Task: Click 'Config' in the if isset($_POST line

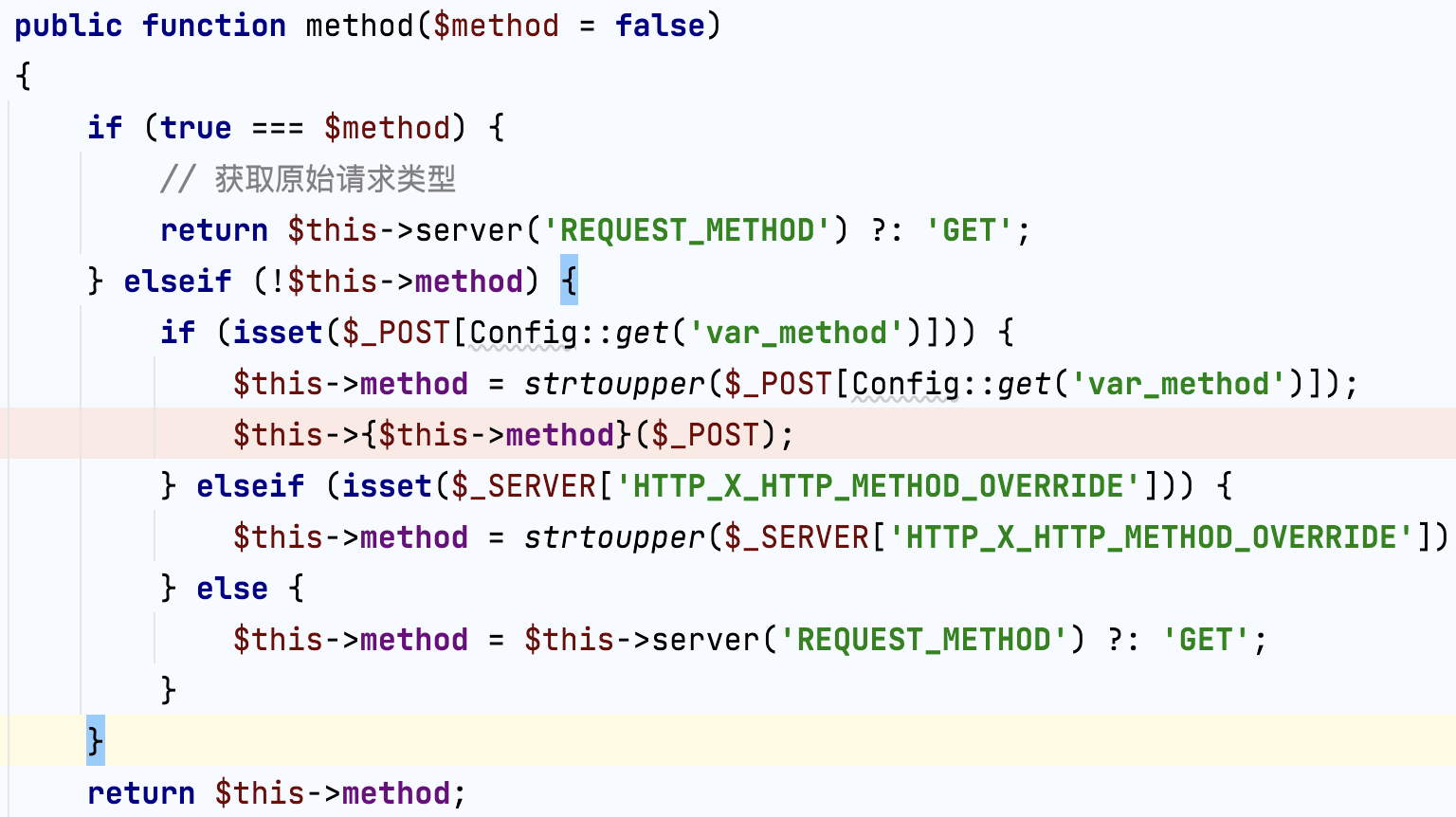Action: tap(523, 333)
